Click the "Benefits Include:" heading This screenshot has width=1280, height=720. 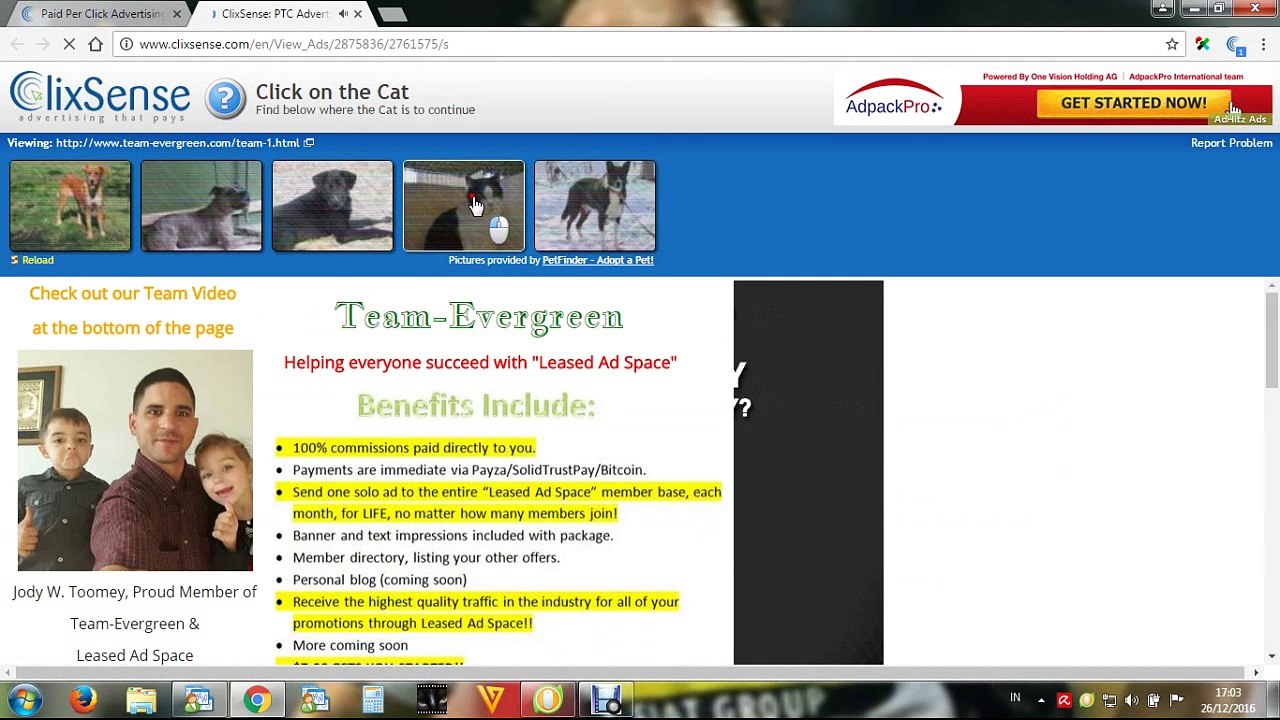(476, 405)
